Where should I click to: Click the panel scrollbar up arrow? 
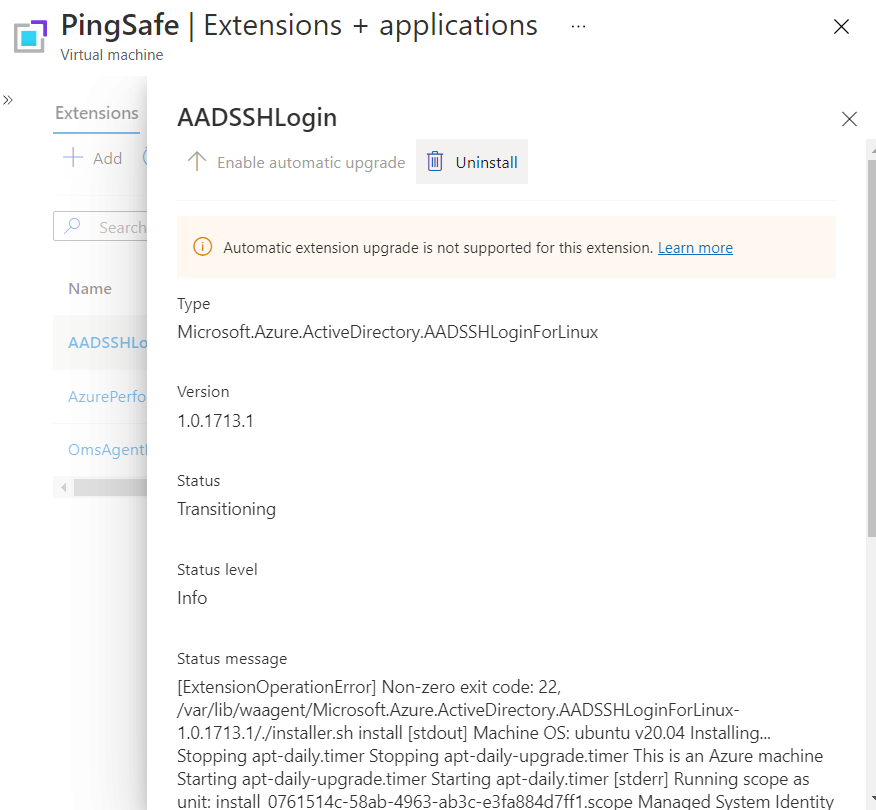(x=869, y=147)
